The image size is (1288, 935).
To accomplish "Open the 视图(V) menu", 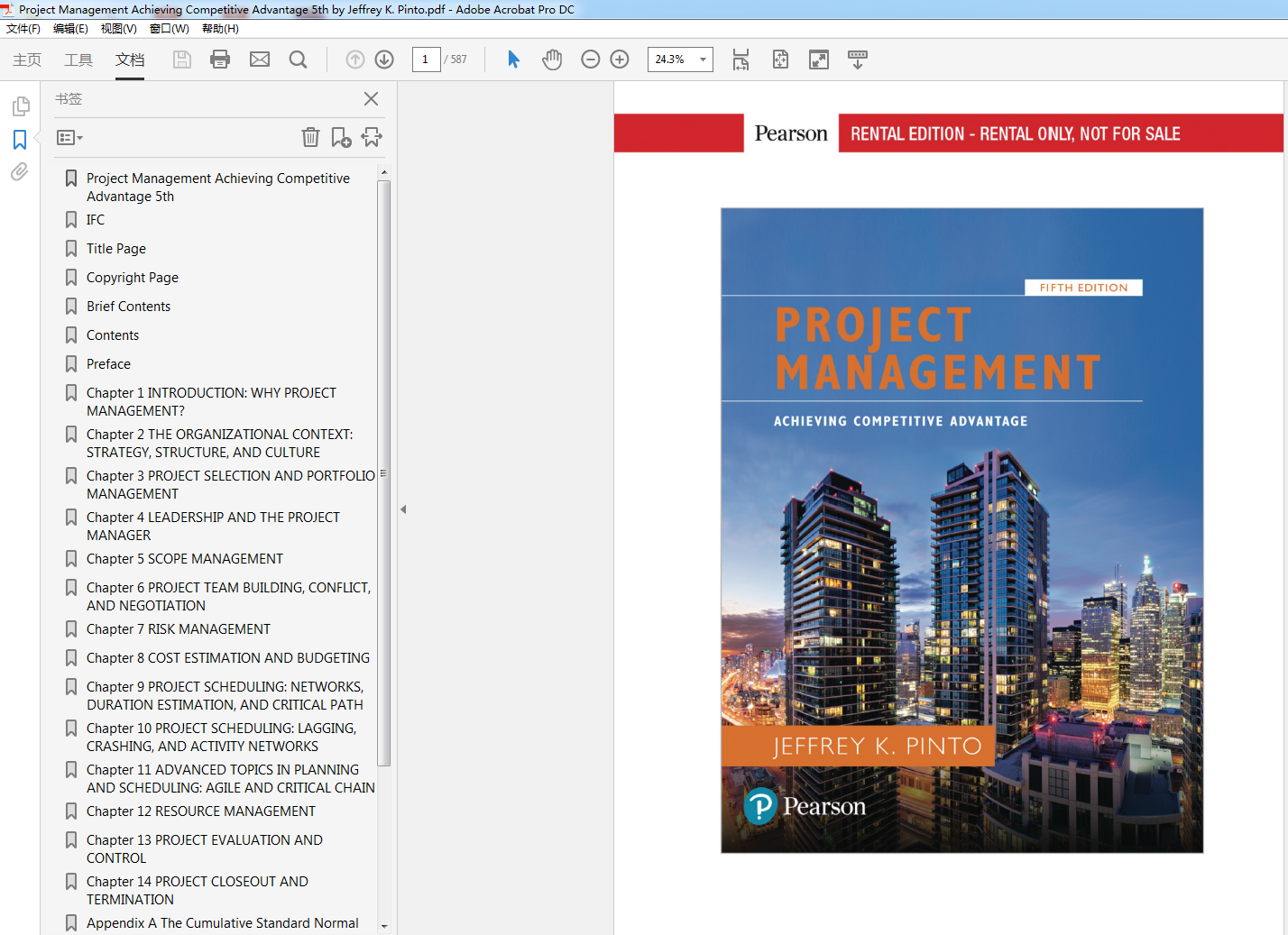I will tap(118, 29).
